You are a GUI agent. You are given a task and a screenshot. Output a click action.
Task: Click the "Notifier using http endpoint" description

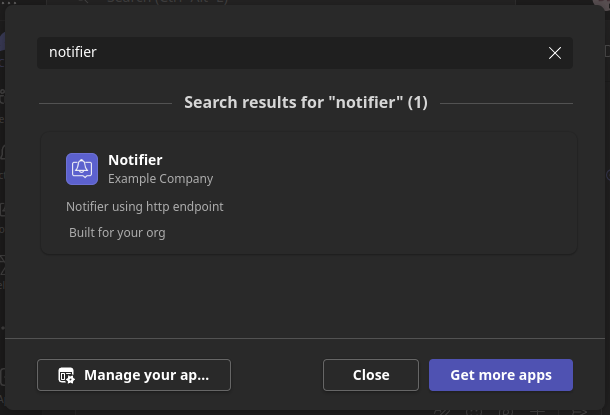(x=144, y=207)
